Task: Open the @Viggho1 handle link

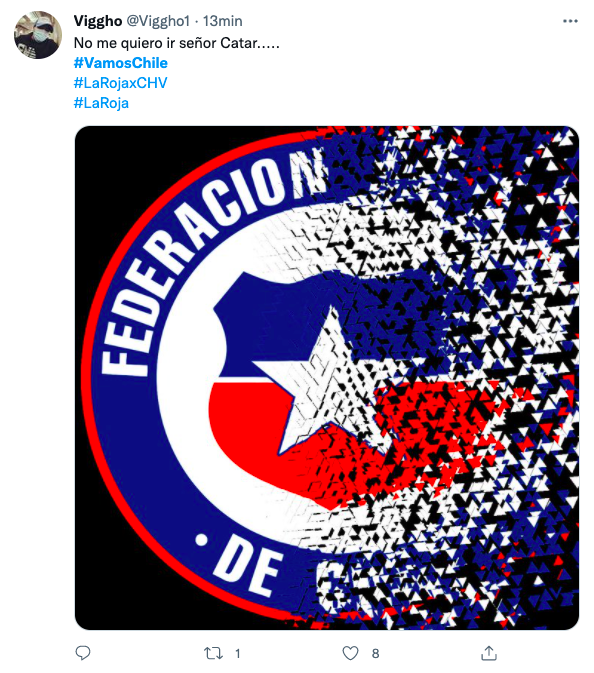Action: pos(158,21)
